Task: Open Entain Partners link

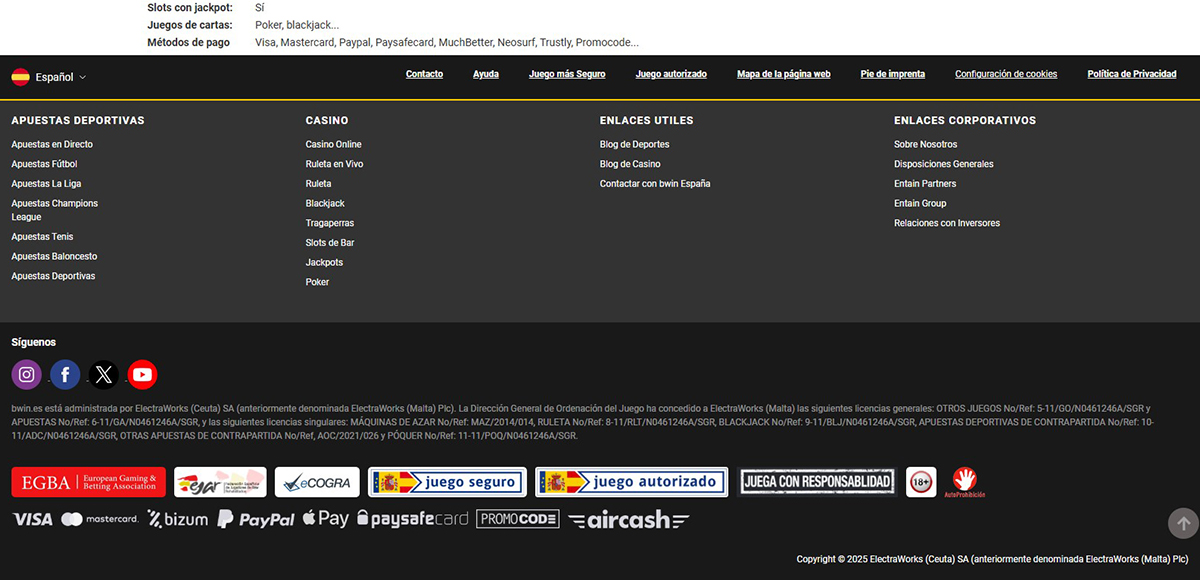Action: (x=925, y=184)
